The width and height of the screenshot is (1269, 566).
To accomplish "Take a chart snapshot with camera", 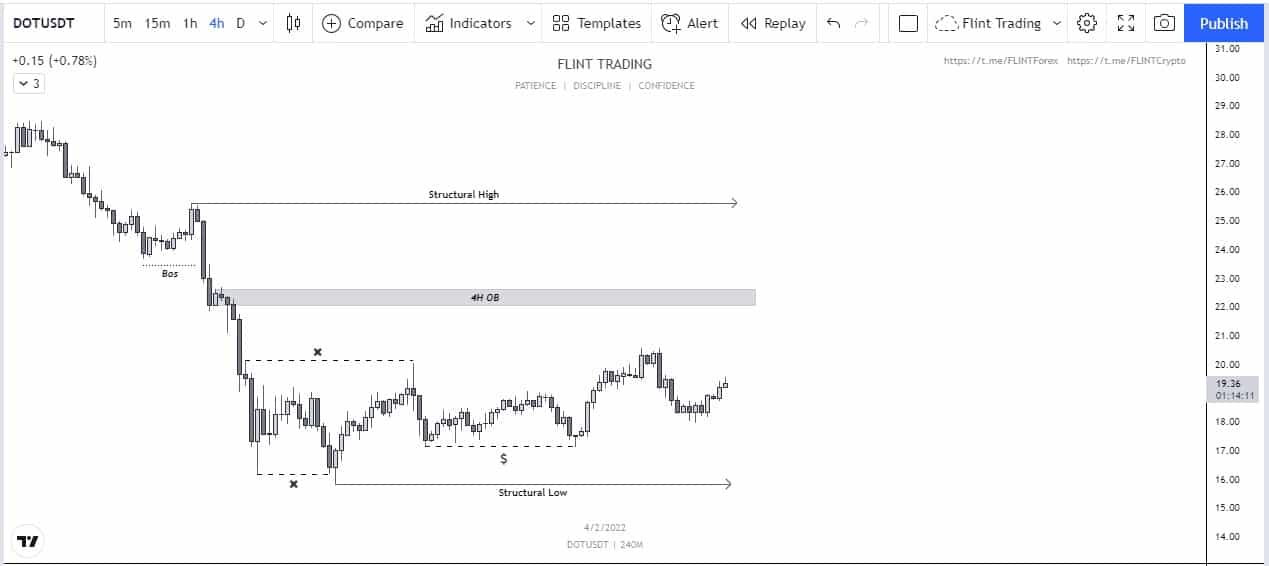I will coord(1163,23).
